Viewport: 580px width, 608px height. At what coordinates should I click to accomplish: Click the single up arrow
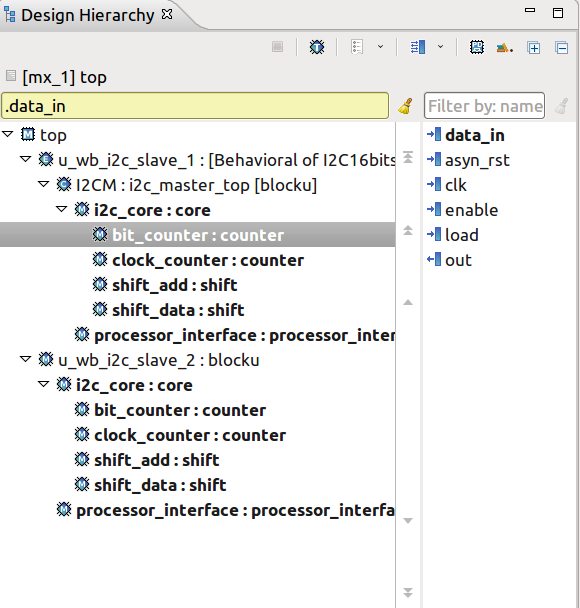(x=408, y=302)
